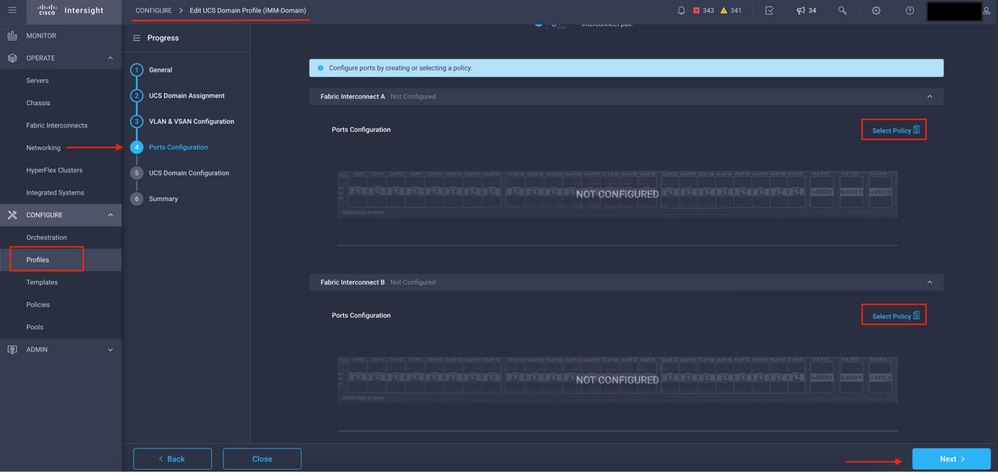Click the CONFIGURE breadcrumb link
The width and height of the screenshot is (998, 473).
(153, 11)
